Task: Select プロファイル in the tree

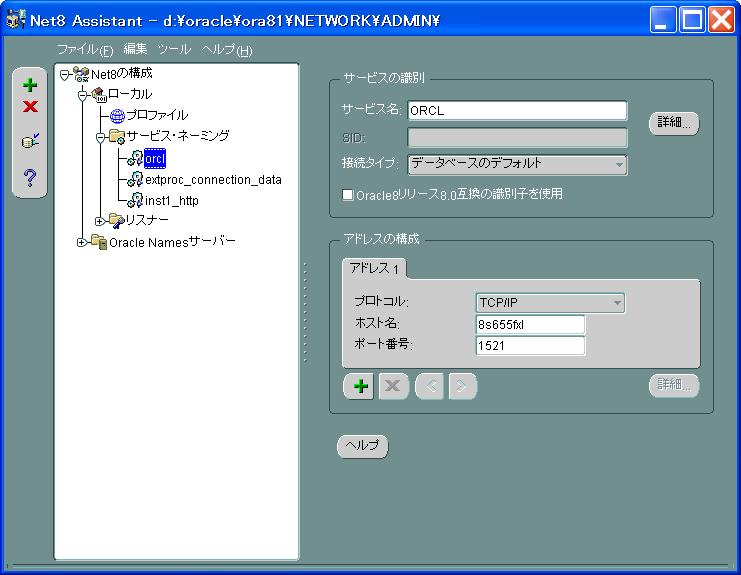Action: [157, 115]
